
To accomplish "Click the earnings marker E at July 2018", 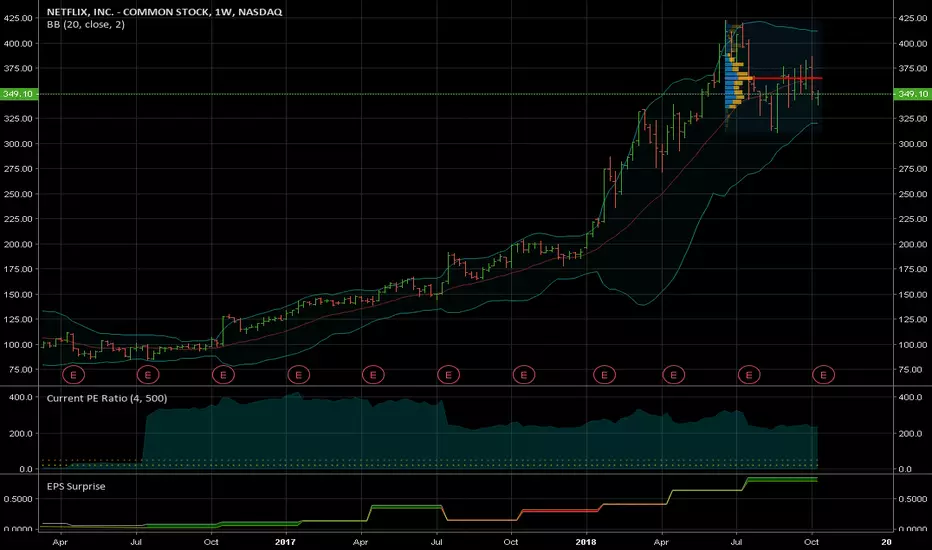I will [x=748, y=375].
